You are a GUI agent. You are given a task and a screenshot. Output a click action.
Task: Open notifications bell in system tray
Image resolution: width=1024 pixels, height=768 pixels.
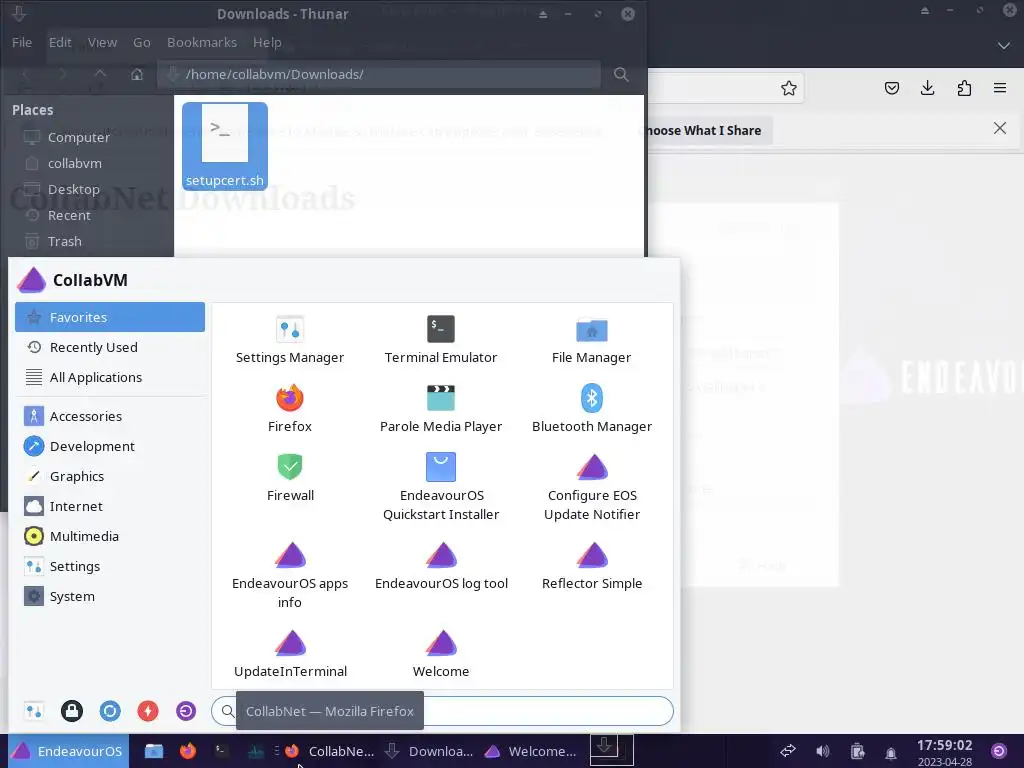(891, 752)
